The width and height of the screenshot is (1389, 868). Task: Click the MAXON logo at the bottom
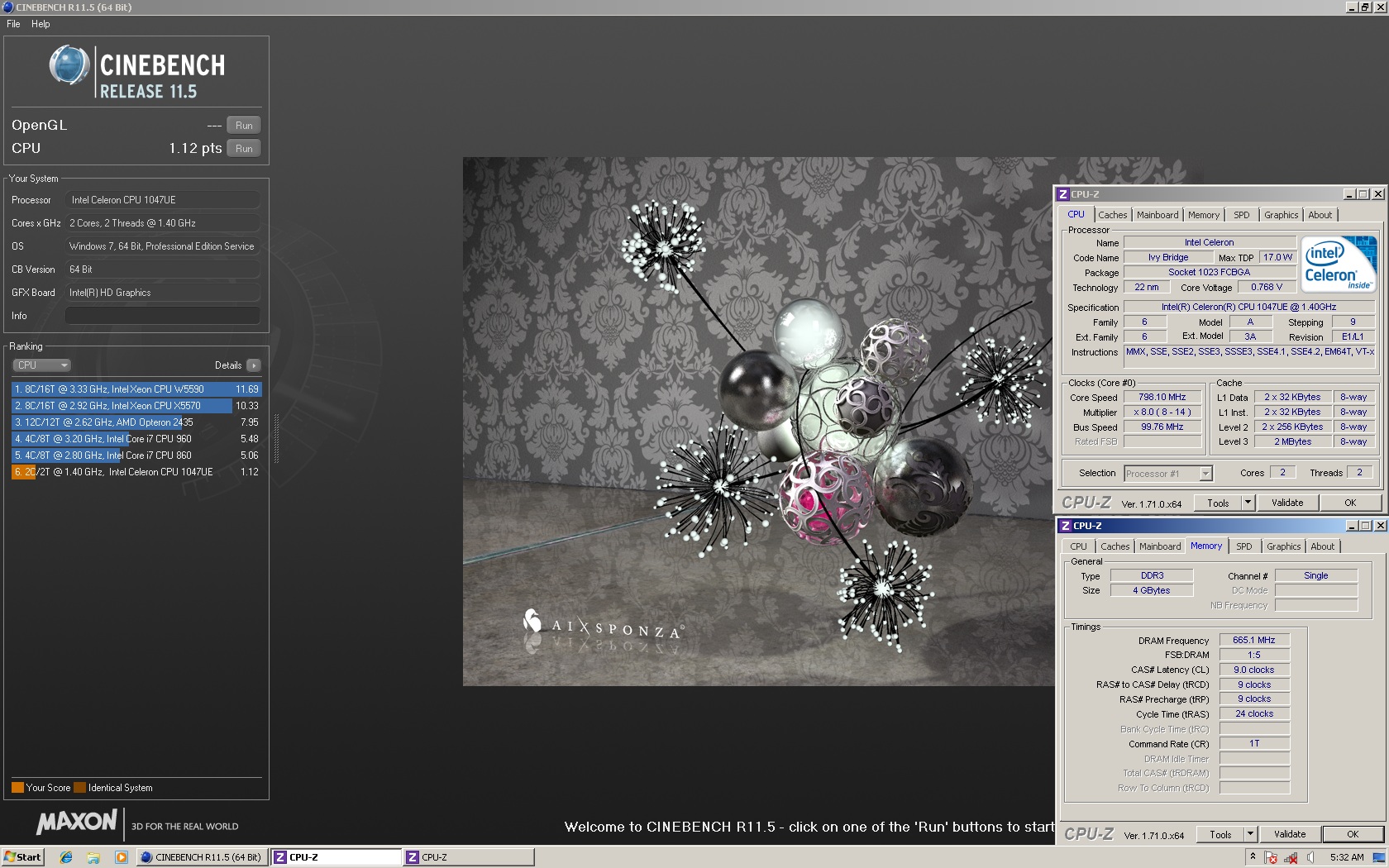coord(77,822)
